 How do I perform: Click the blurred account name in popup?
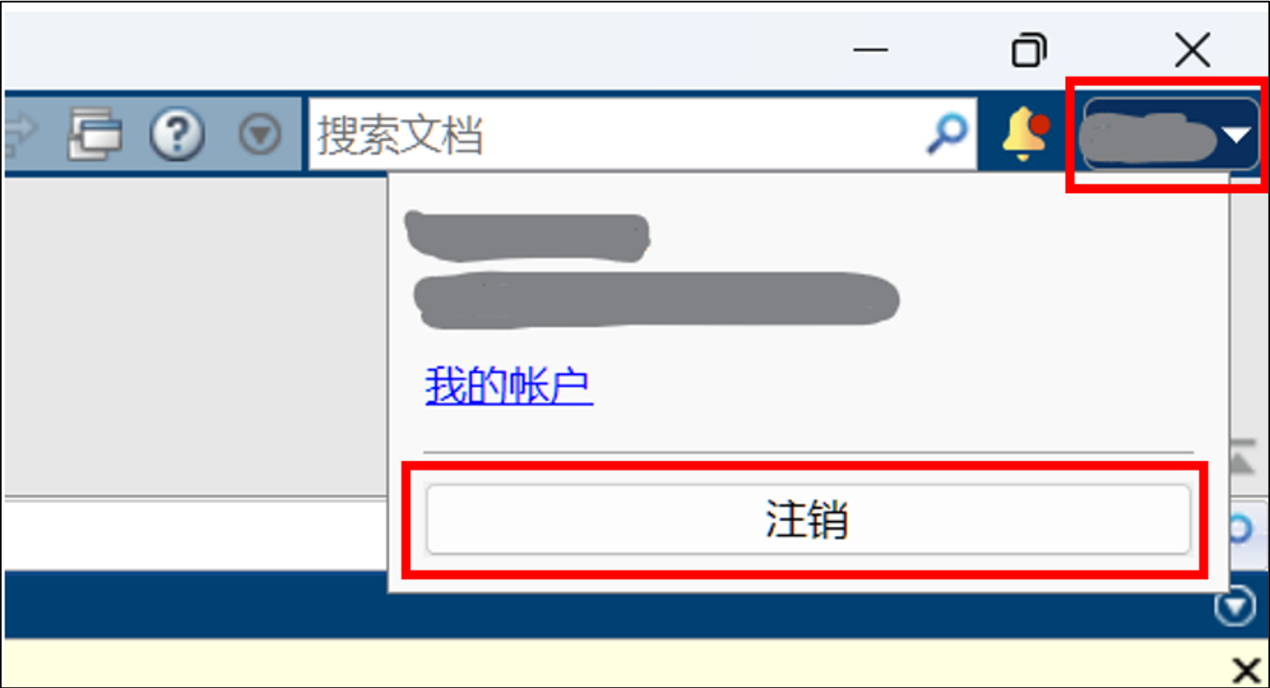click(528, 237)
